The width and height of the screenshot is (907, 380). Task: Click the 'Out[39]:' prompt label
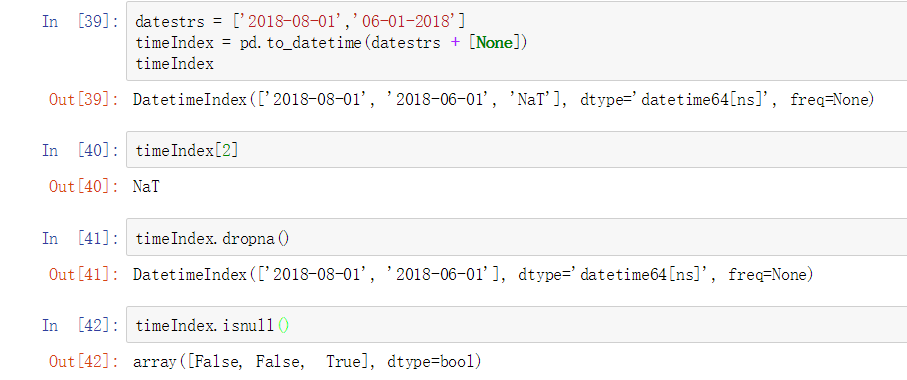pos(84,99)
